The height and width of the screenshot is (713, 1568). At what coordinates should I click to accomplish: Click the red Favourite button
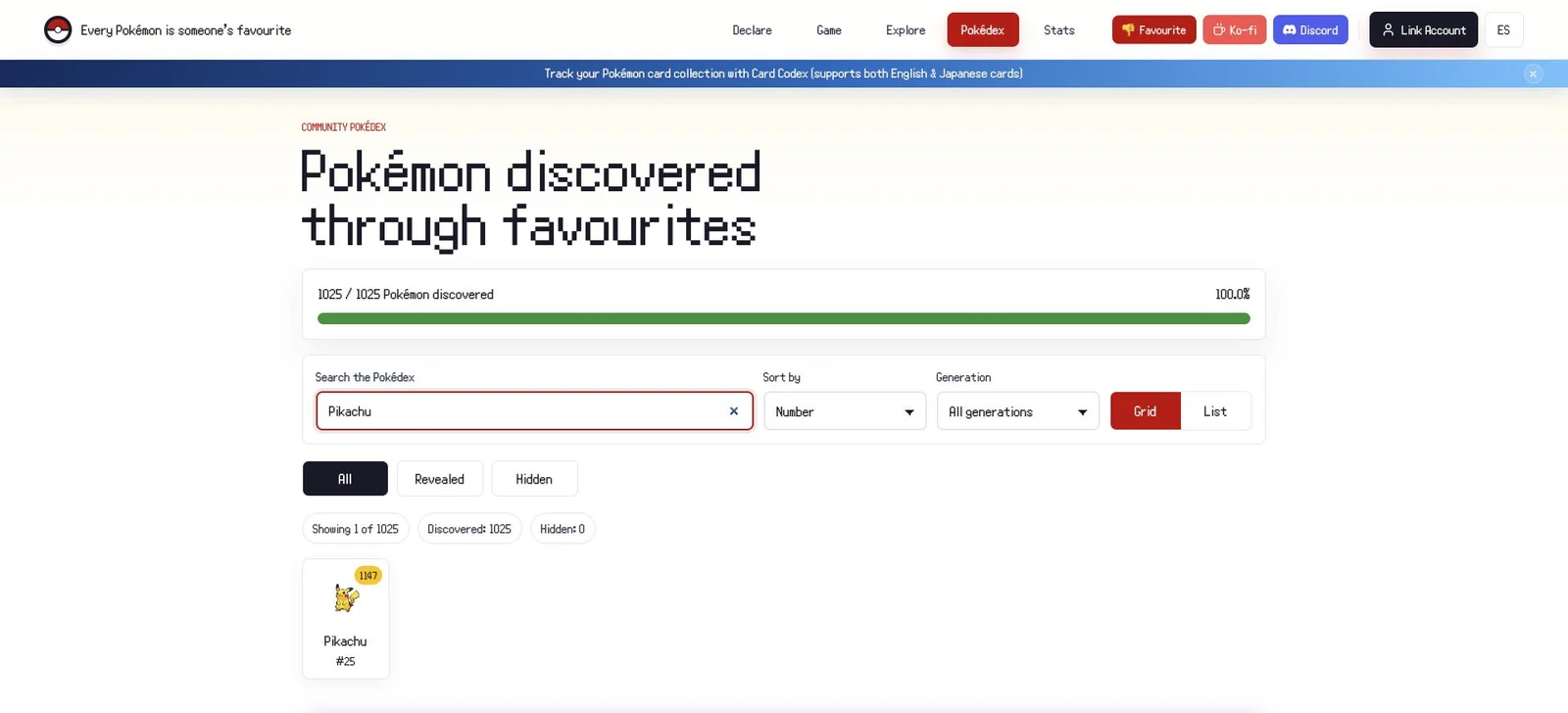pos(1154,30)
